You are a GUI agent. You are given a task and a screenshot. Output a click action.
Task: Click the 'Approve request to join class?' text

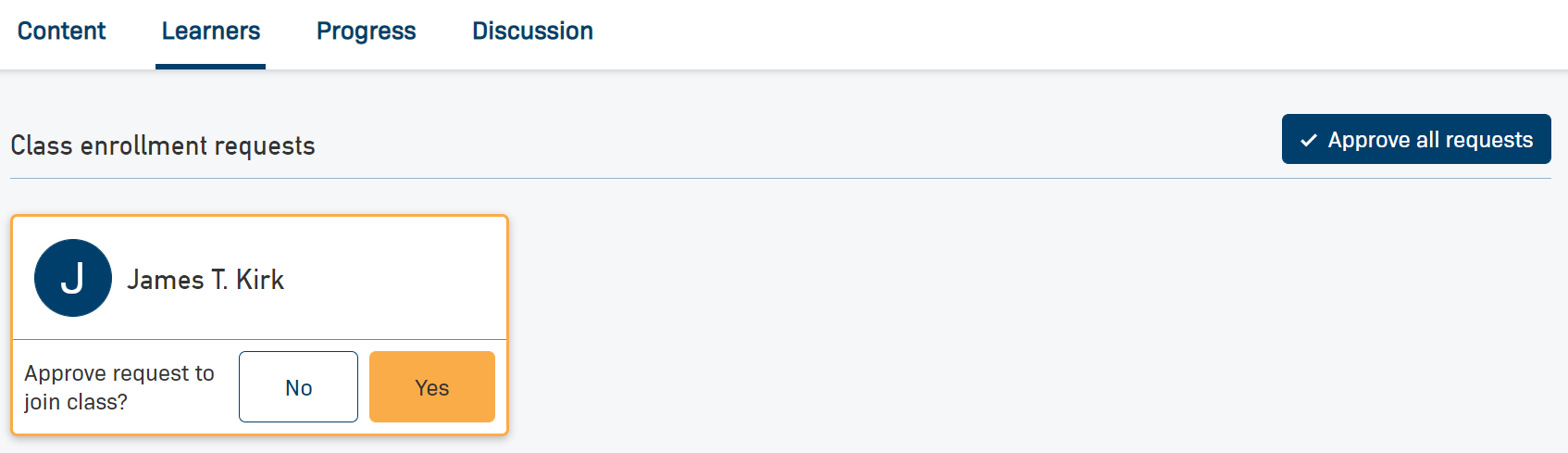point(119,387)
